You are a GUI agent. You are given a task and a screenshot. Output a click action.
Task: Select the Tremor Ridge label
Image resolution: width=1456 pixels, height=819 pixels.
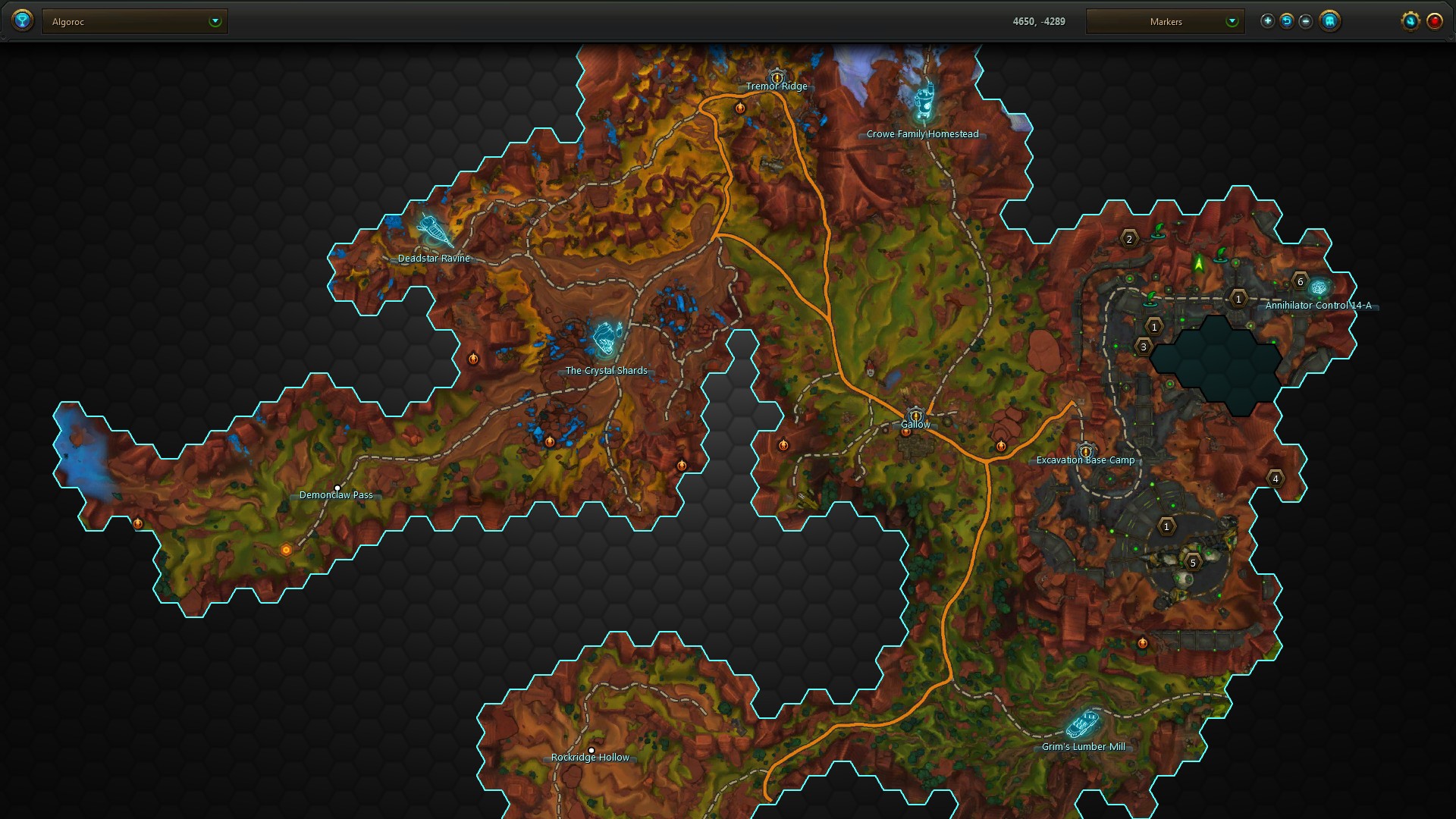[x=777, y=86]
